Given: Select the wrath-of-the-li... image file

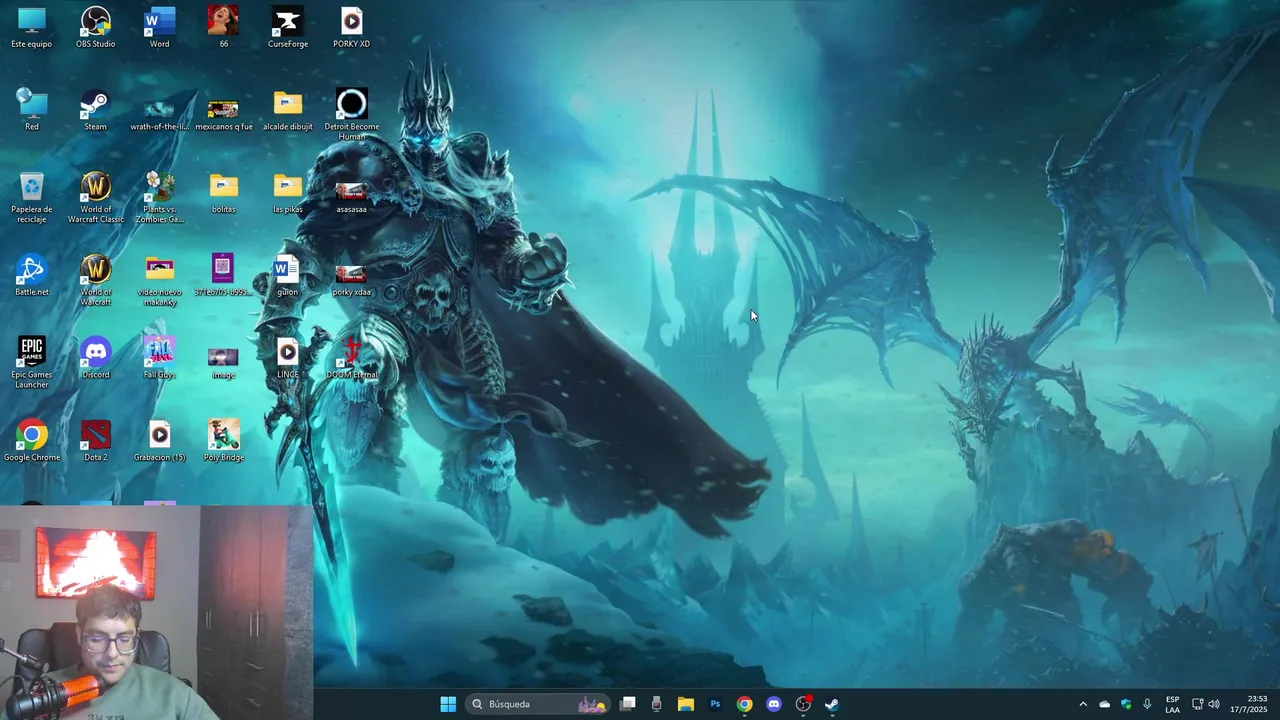Looking at the screenshot, I should 160,115.
